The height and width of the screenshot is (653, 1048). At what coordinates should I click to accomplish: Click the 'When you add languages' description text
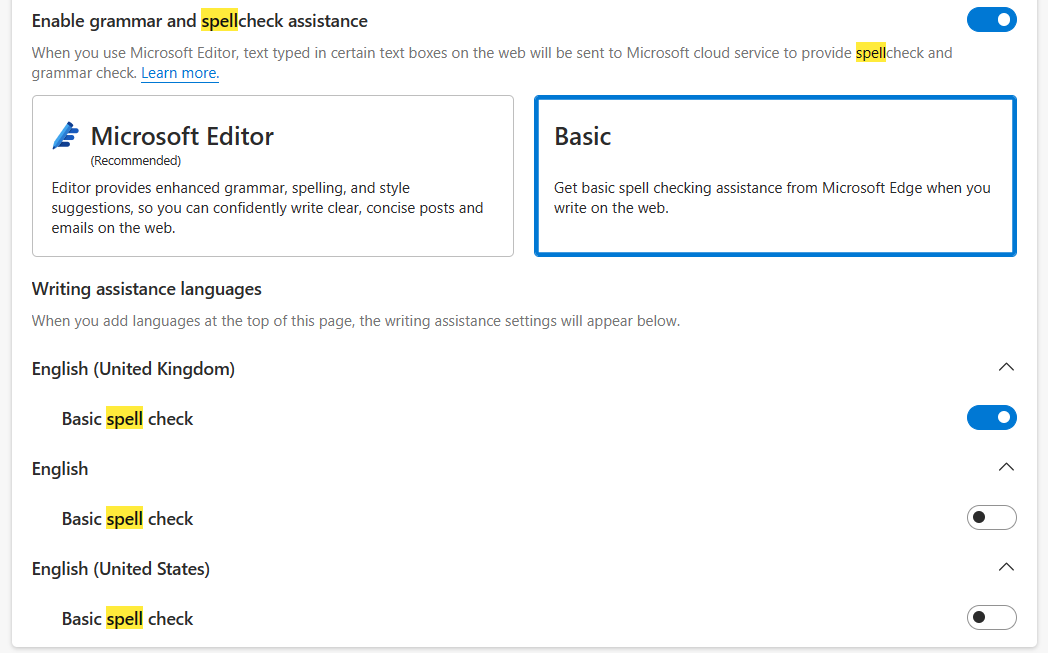pos(356,321)
